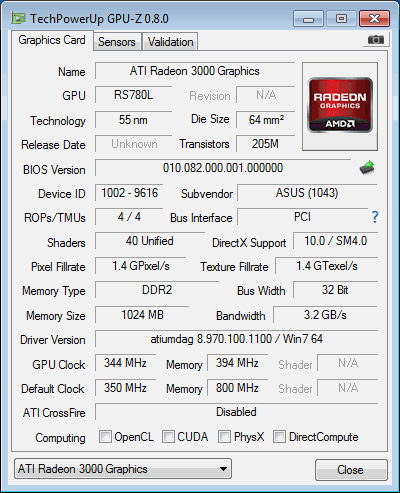Click the Name field showing ATI Radeon
The image size is (400, 493).
click(x=195, y=71)
